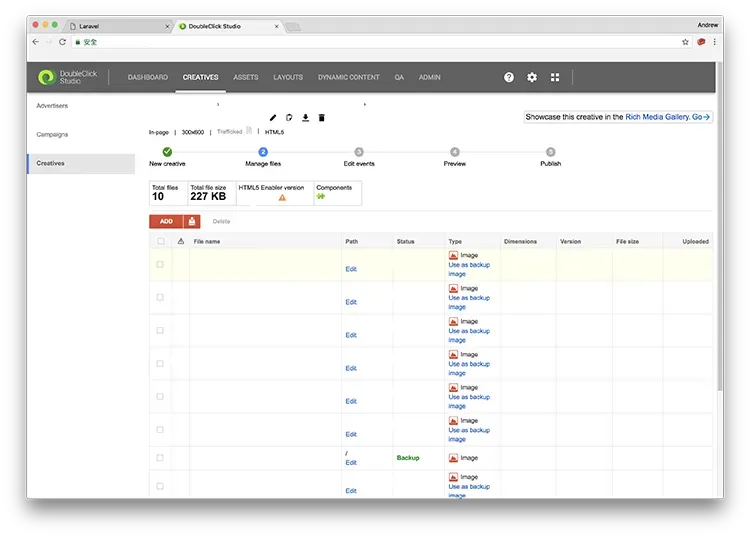
Task: Open the Assets navigation tab
Action: coord(246,77)
